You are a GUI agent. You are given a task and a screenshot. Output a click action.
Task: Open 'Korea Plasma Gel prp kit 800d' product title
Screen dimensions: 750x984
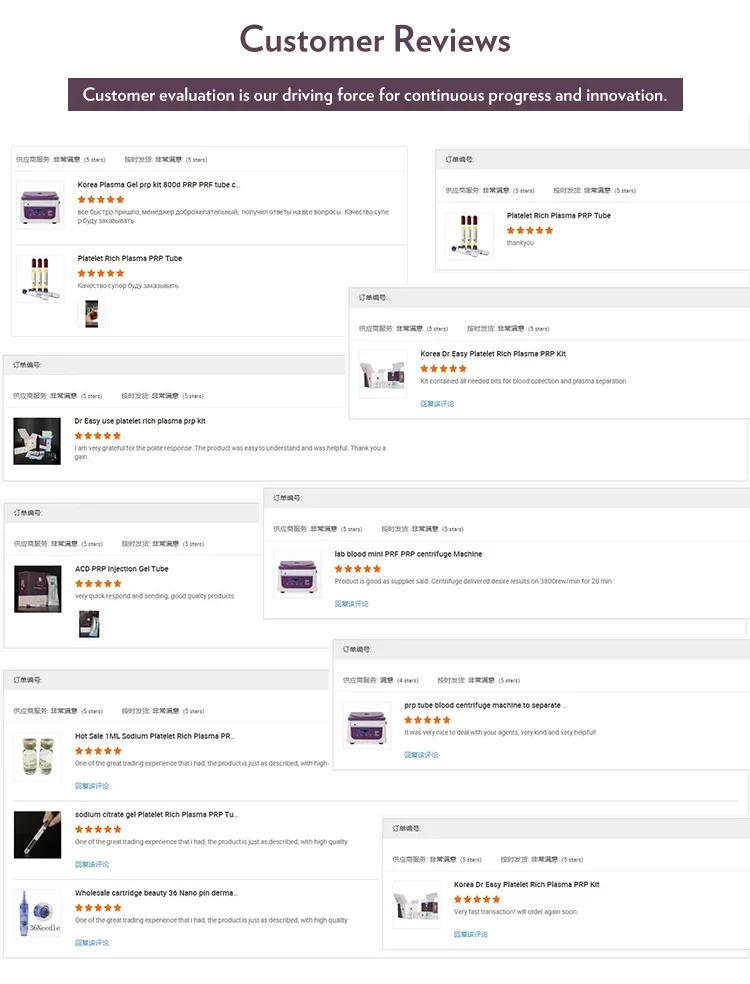(x=159, y=185)
